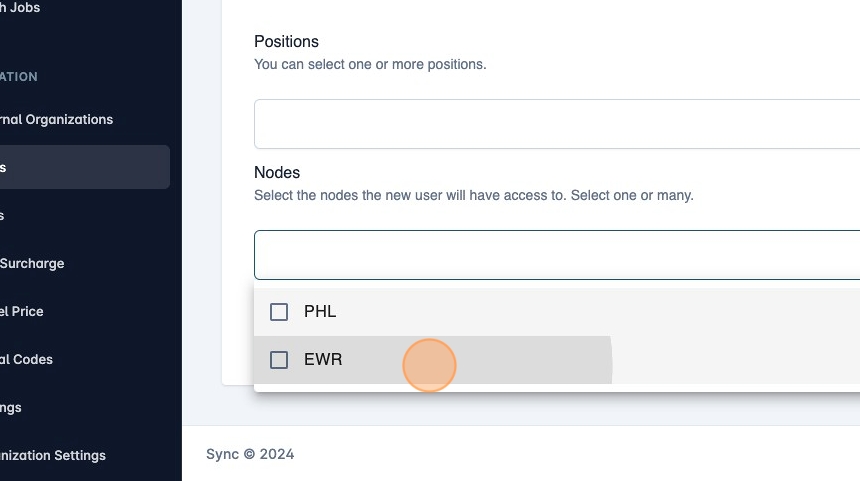Open Organization Settings in the sidebar
This screenshot has height=481, width=860.
(x=53, y=456)
